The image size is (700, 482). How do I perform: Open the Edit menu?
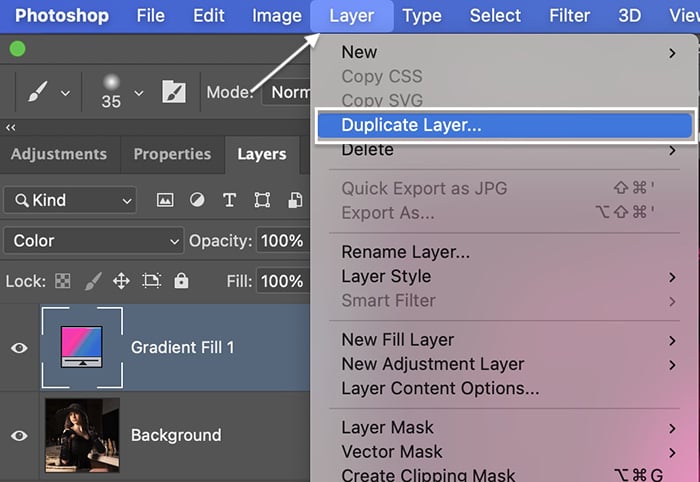pyautogui.click(x=208, y=16)
